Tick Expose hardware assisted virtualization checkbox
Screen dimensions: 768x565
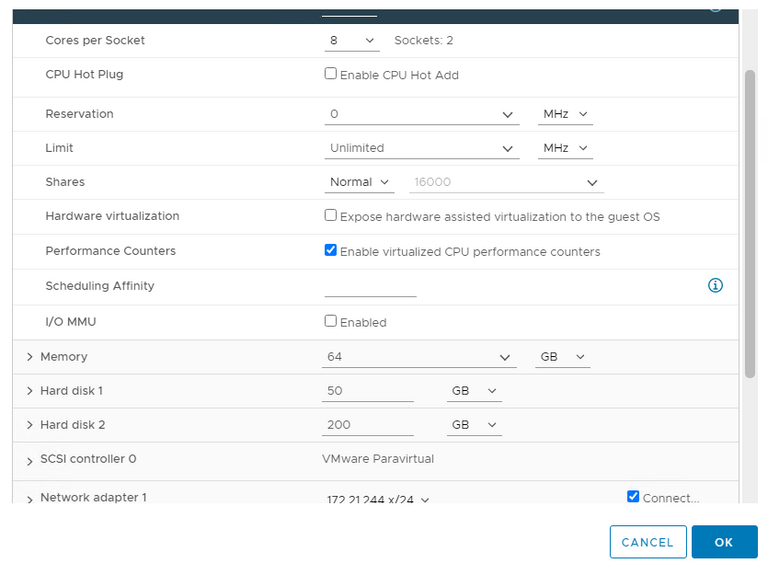coord(331,215)
